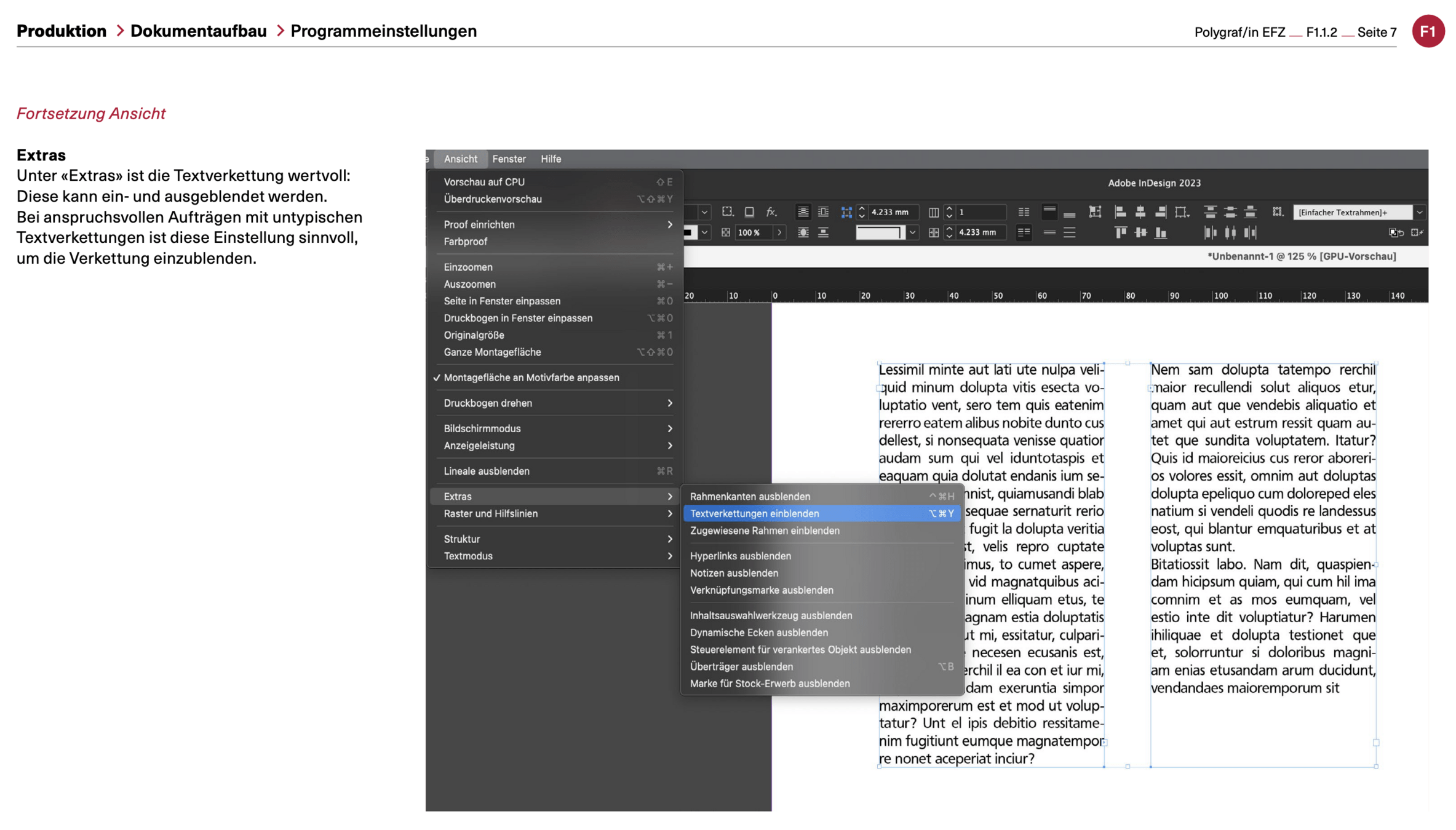Click the columns count icon
Image resolution: width=1456 pixels, height=830 pixels.
tap(933, 212)
